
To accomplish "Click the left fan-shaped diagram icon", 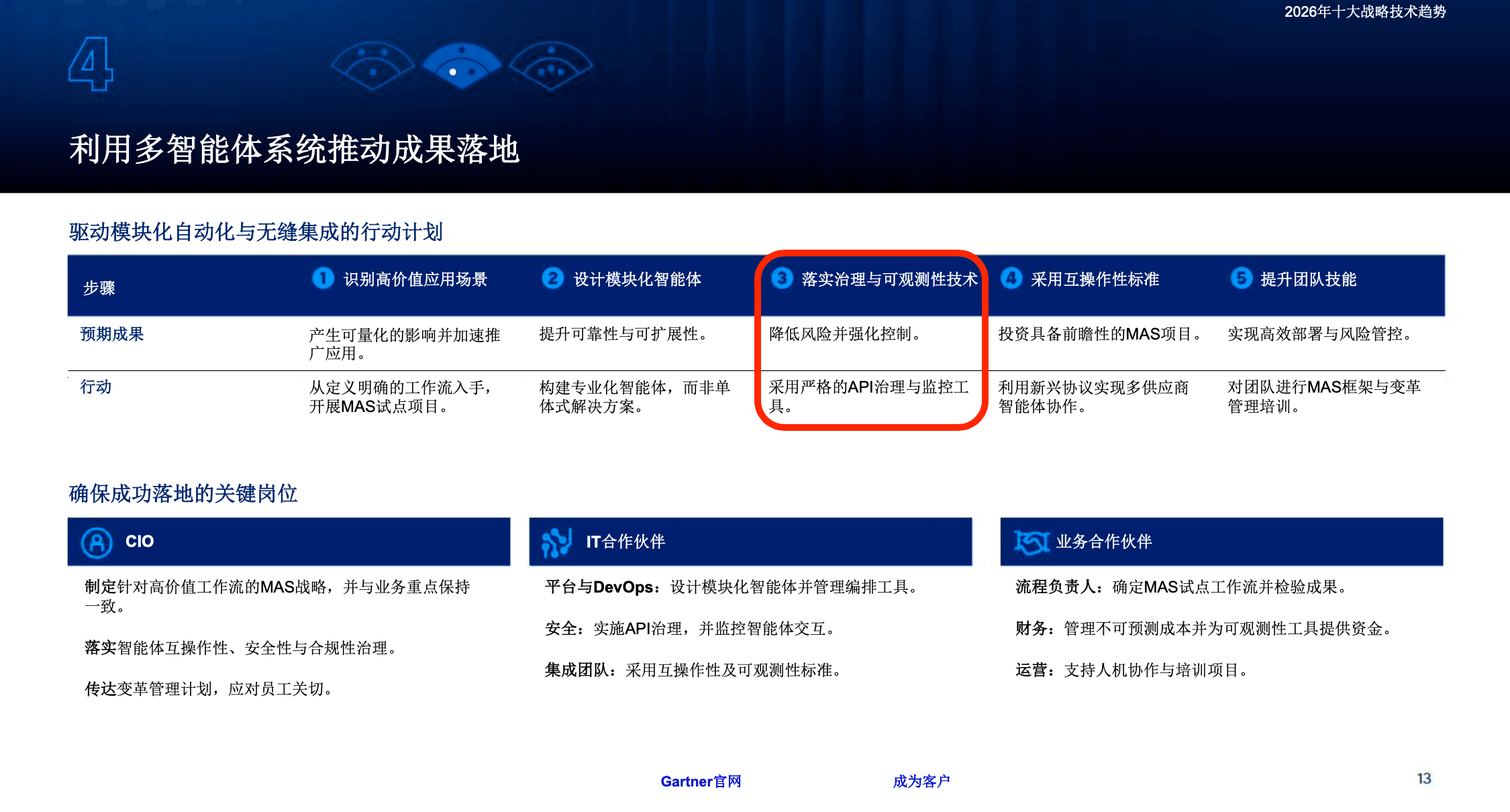I will tap(372, 66).
